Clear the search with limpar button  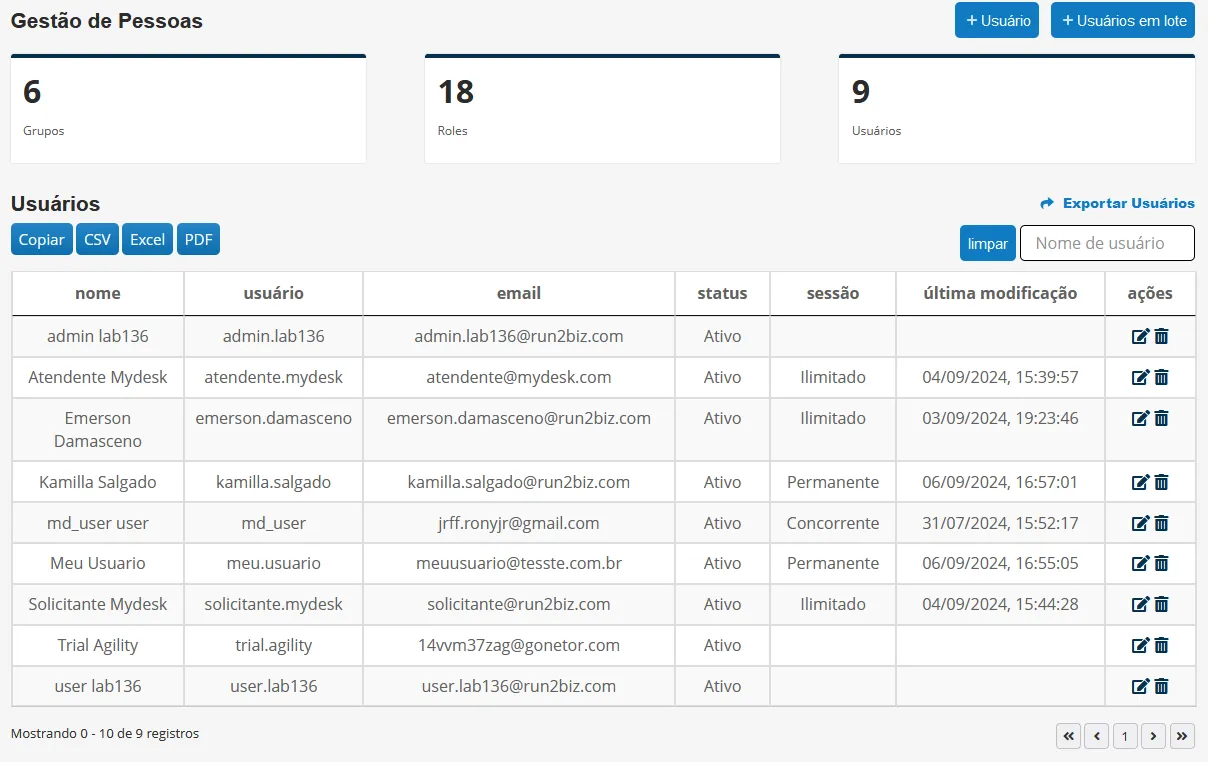click(988, 243)
